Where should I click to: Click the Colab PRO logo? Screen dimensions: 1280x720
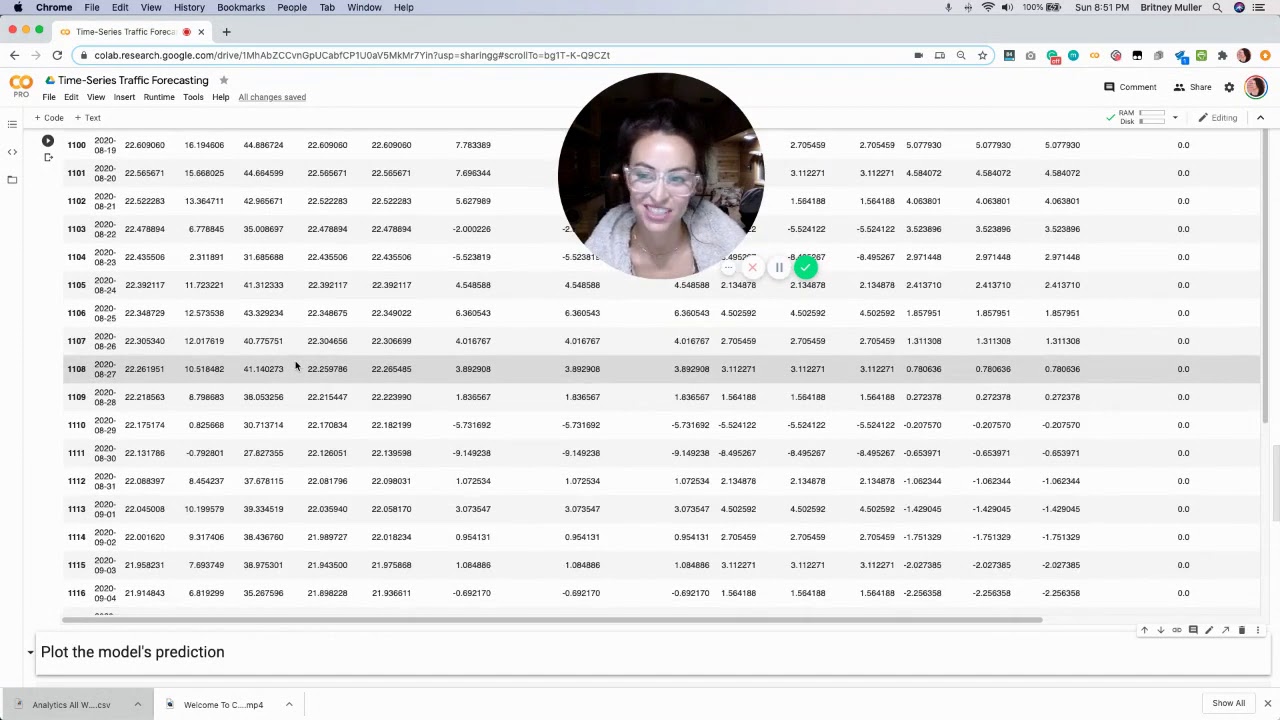21,86
